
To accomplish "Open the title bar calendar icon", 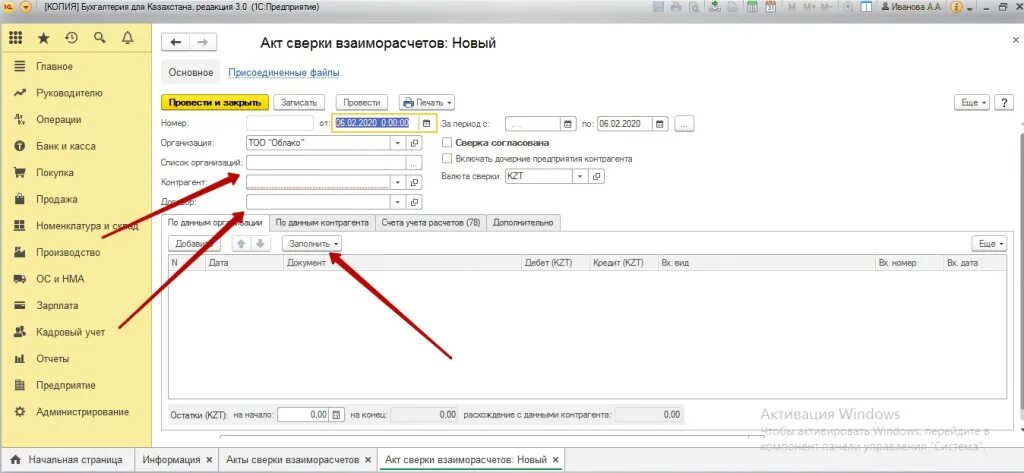I will tap(771, 8).
